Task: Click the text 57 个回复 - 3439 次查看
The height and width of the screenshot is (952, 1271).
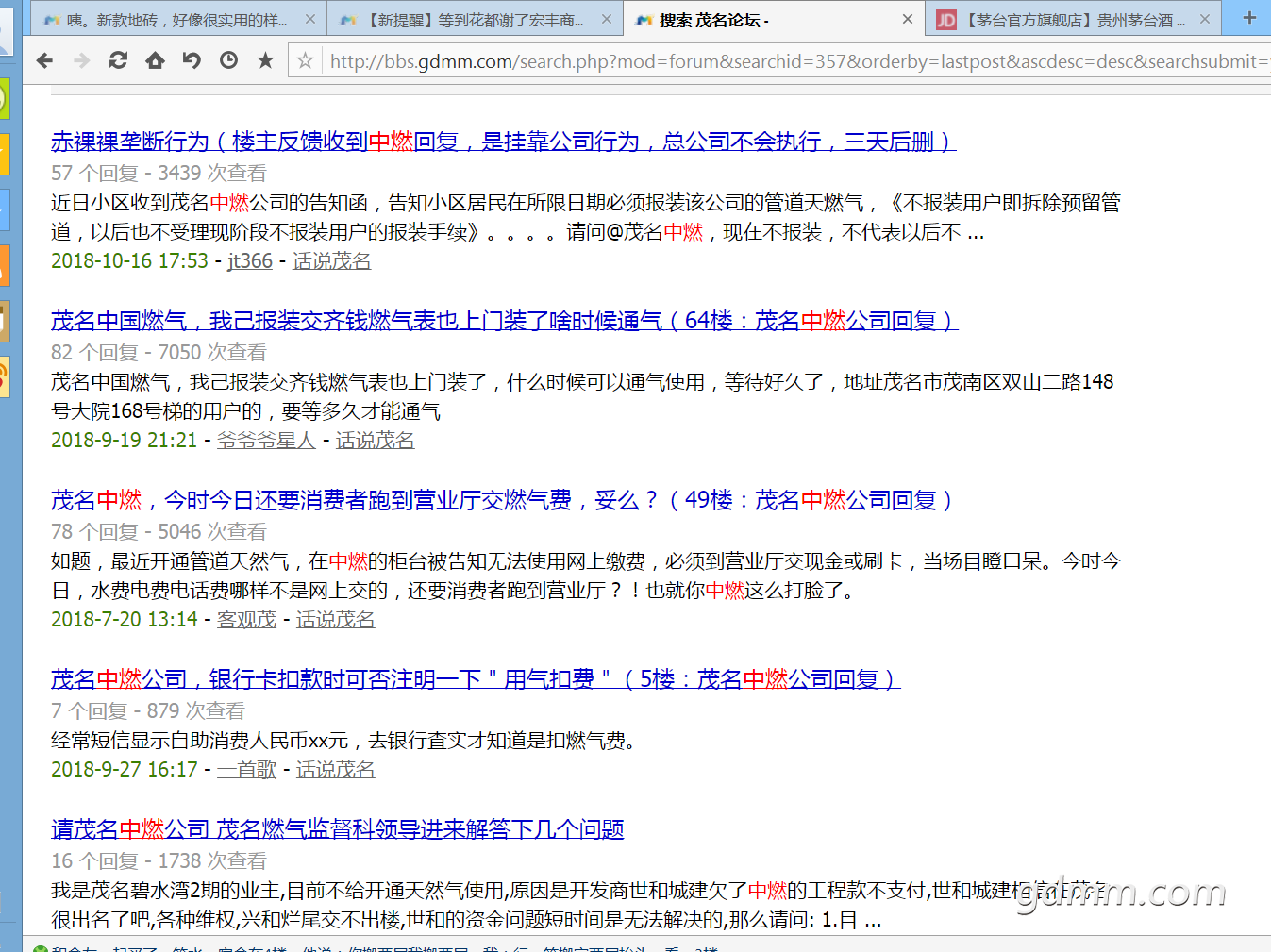Action: [x=159, y=174]
